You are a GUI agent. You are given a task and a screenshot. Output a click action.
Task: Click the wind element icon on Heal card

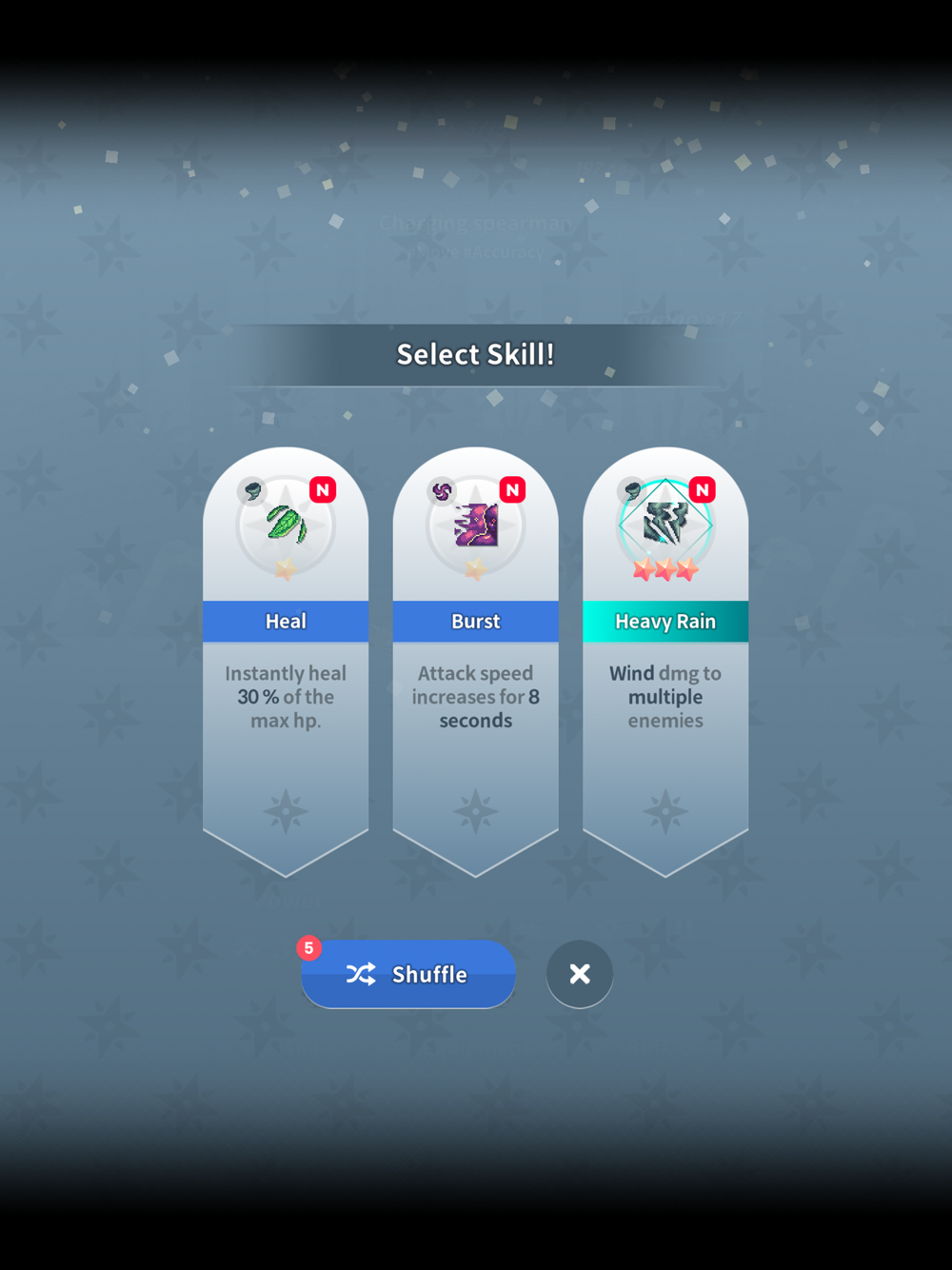coord(252,491)
